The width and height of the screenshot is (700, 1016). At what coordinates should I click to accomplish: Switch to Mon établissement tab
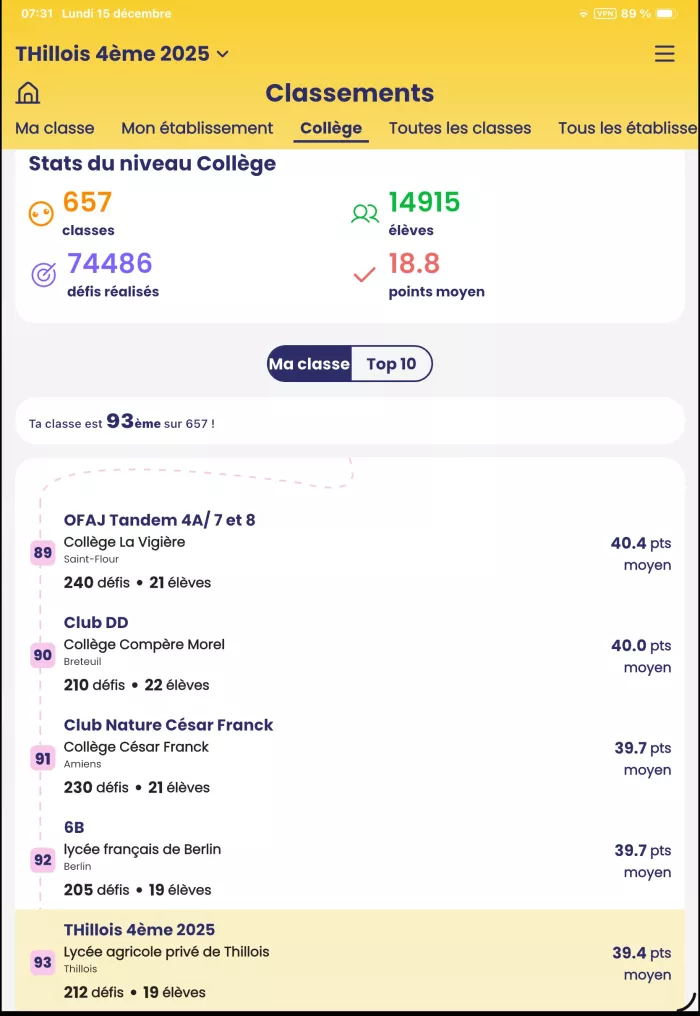[197, 128]
